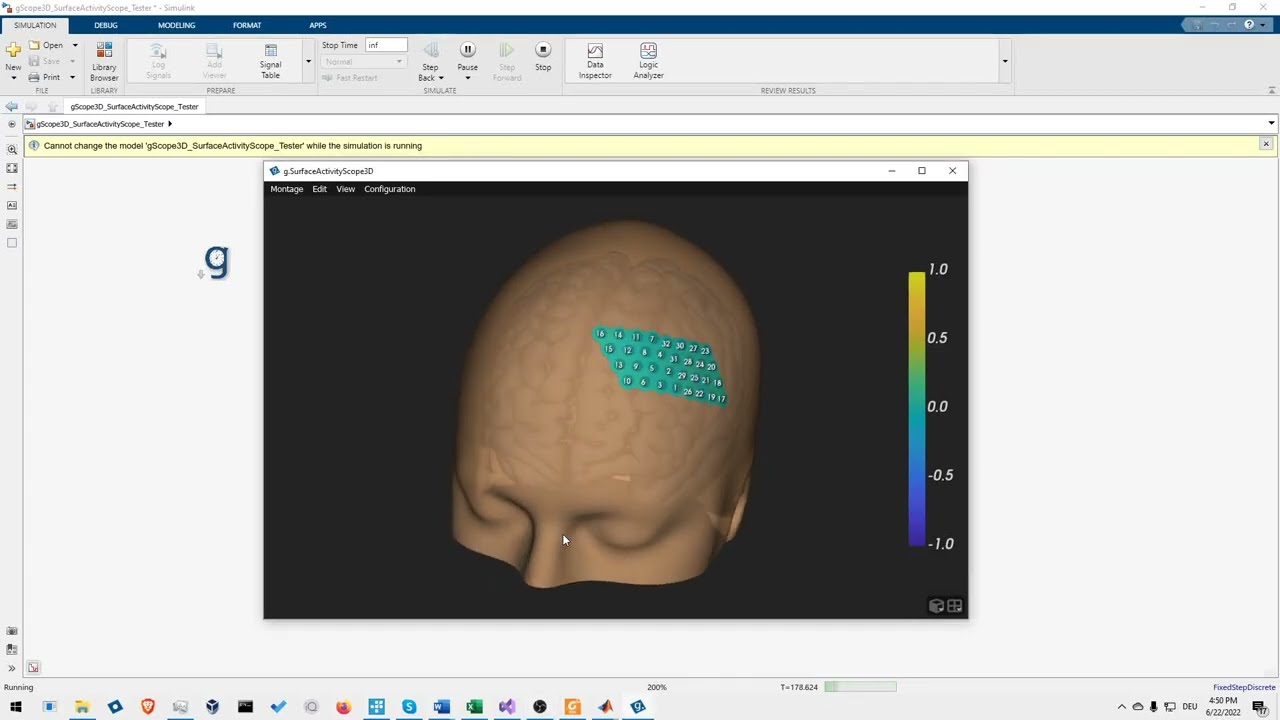Take a screenshot with the camera icon
The height and width of the screenshot is (720, 1280).
pyautogui.click(x=12, y=631)
